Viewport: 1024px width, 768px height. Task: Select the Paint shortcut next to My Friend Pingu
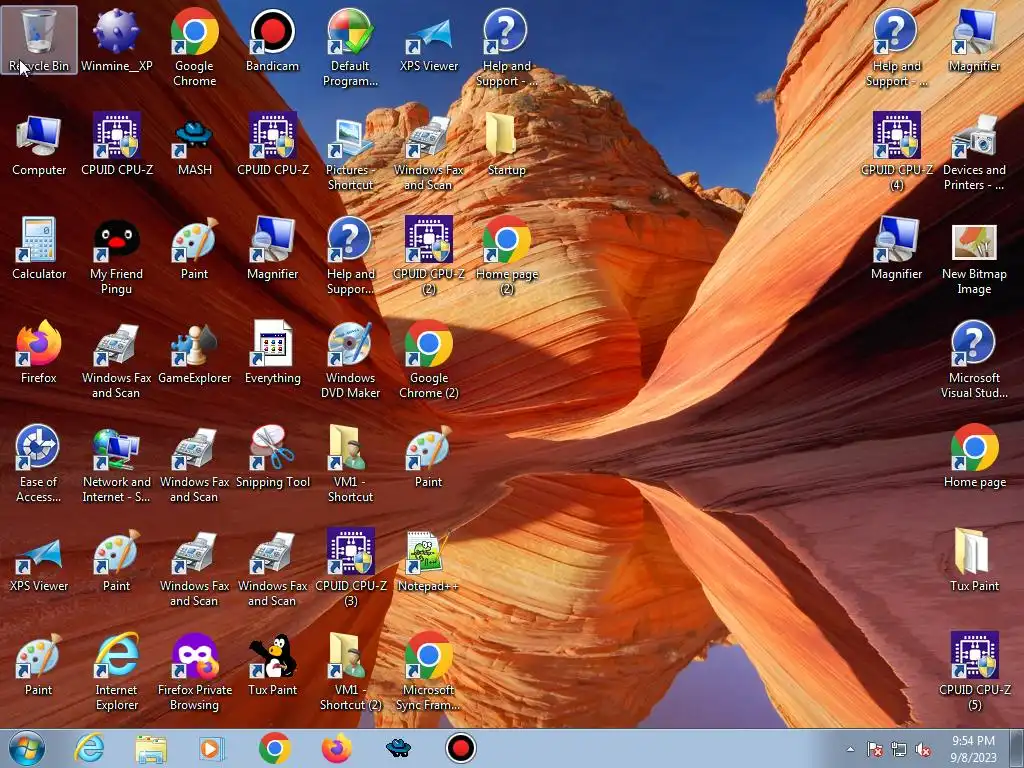point(195,248)
